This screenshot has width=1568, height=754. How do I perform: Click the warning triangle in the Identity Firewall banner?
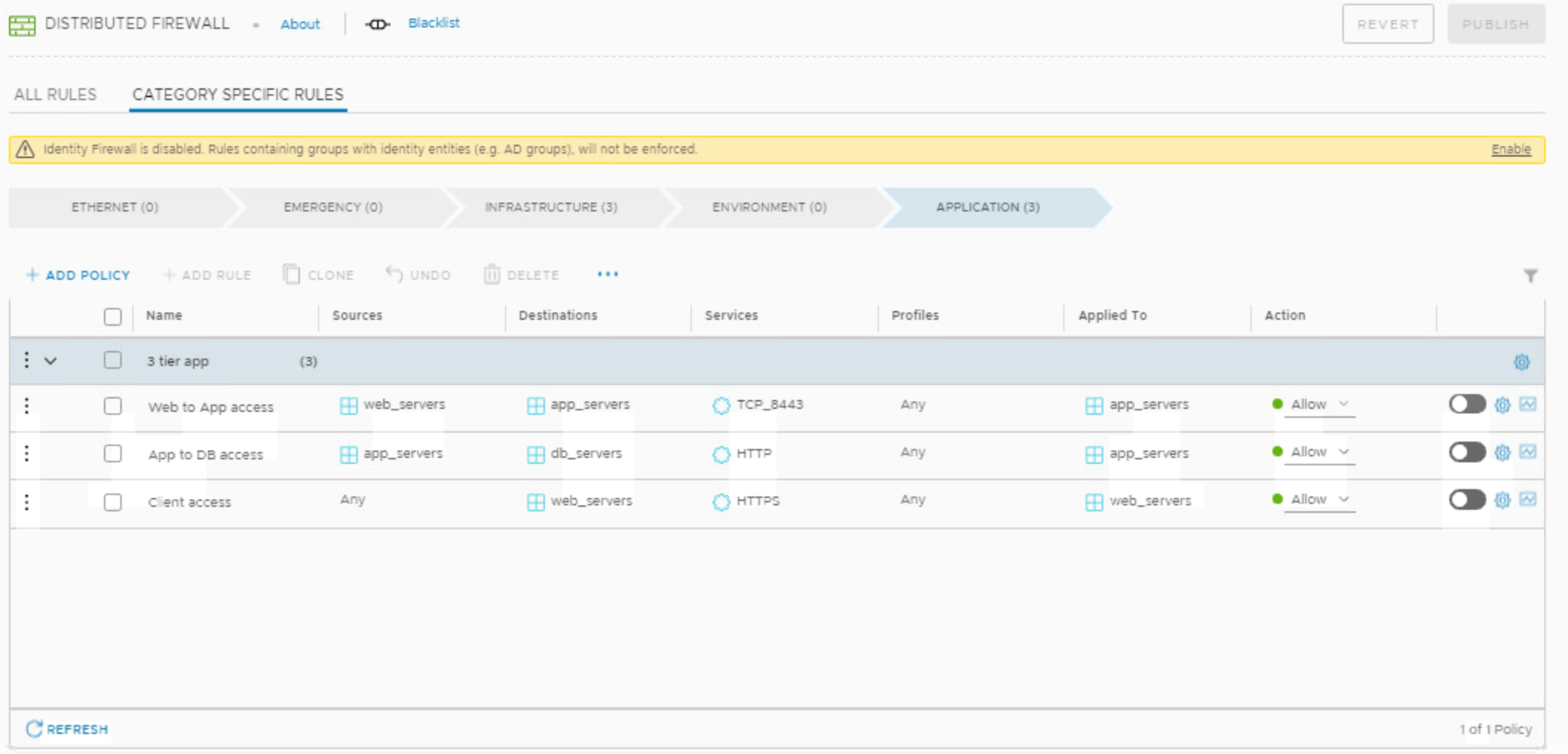(x=25, y=149)
